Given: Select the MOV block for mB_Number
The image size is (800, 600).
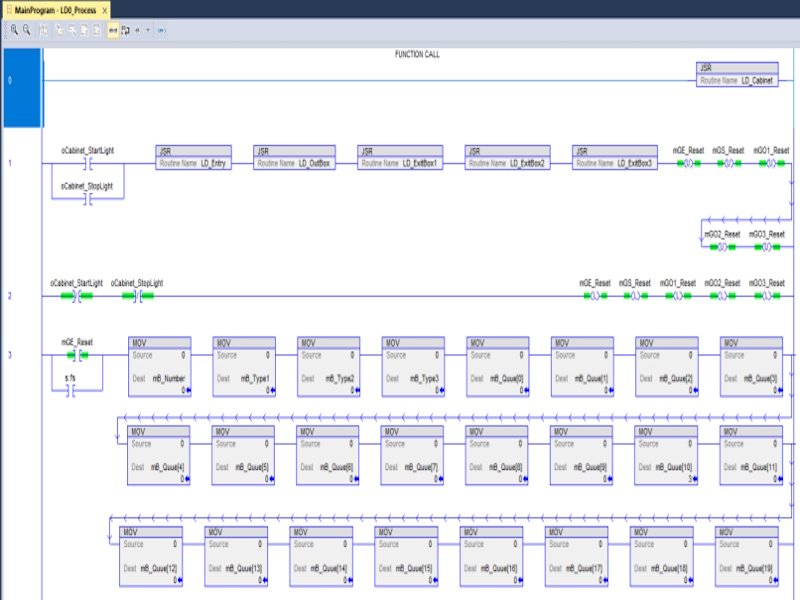Looking at the screenshot, I should (x=160, y=367).
